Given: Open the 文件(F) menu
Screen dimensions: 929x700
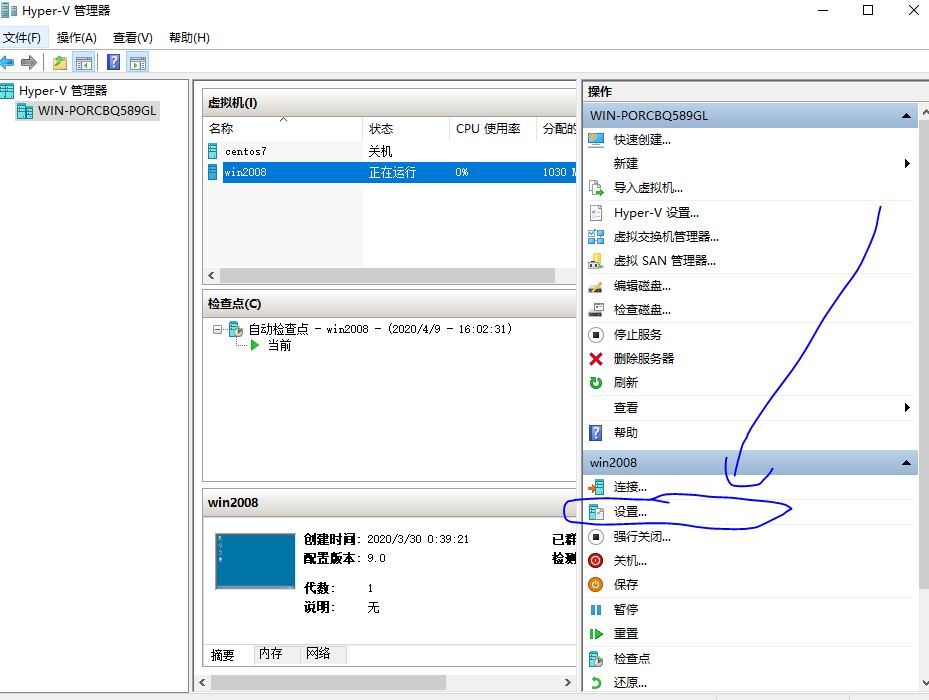Looking at the screenshot, I should (22, 38).
